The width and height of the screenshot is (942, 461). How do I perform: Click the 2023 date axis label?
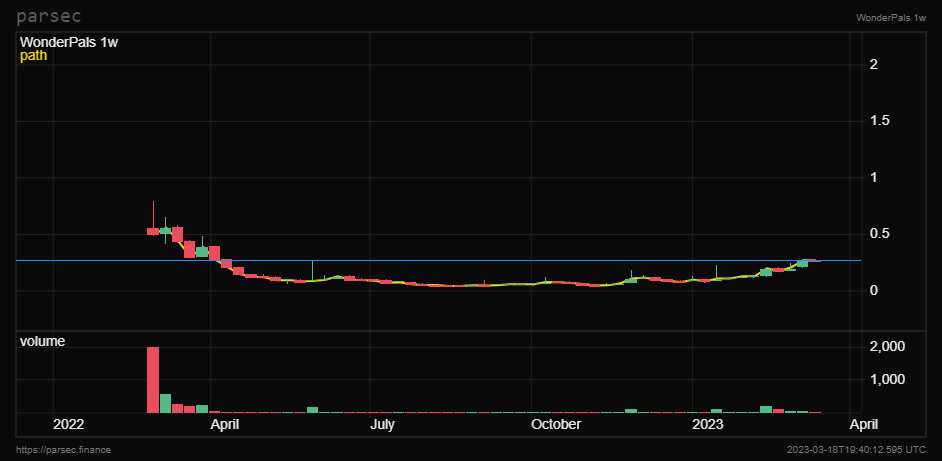pos(708,425)
